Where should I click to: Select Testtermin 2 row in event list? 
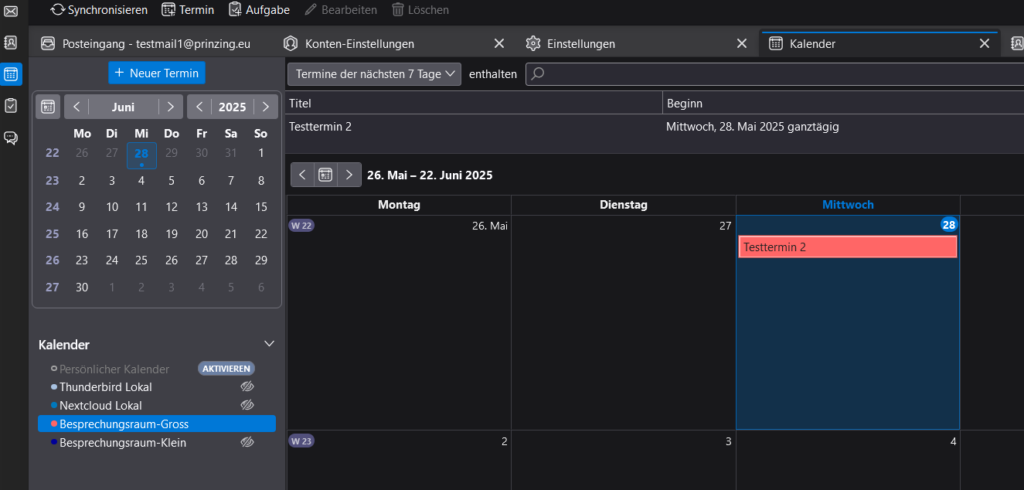click(x=654, y=127)
